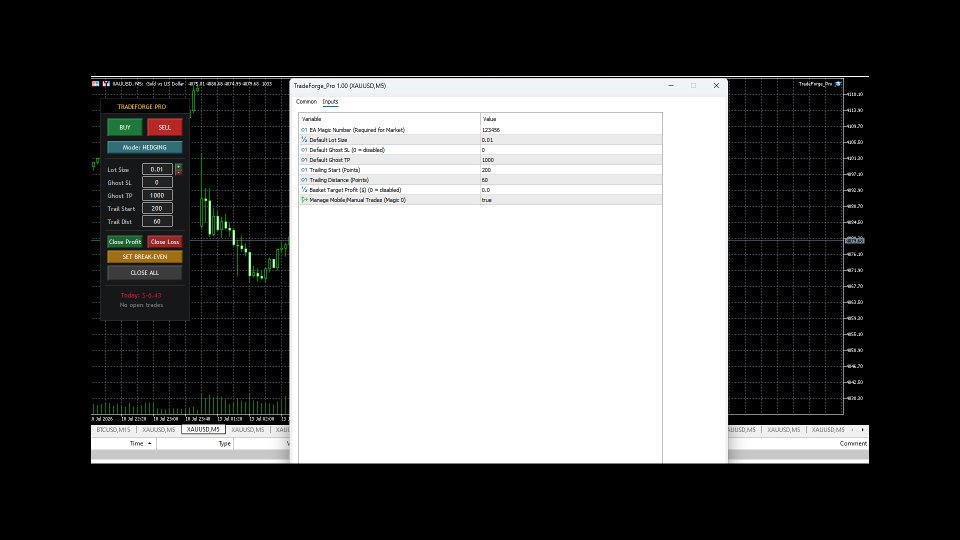Click the SET BREAK-EVEN button
Screen dimensions: 960x540
pos(144,257)
